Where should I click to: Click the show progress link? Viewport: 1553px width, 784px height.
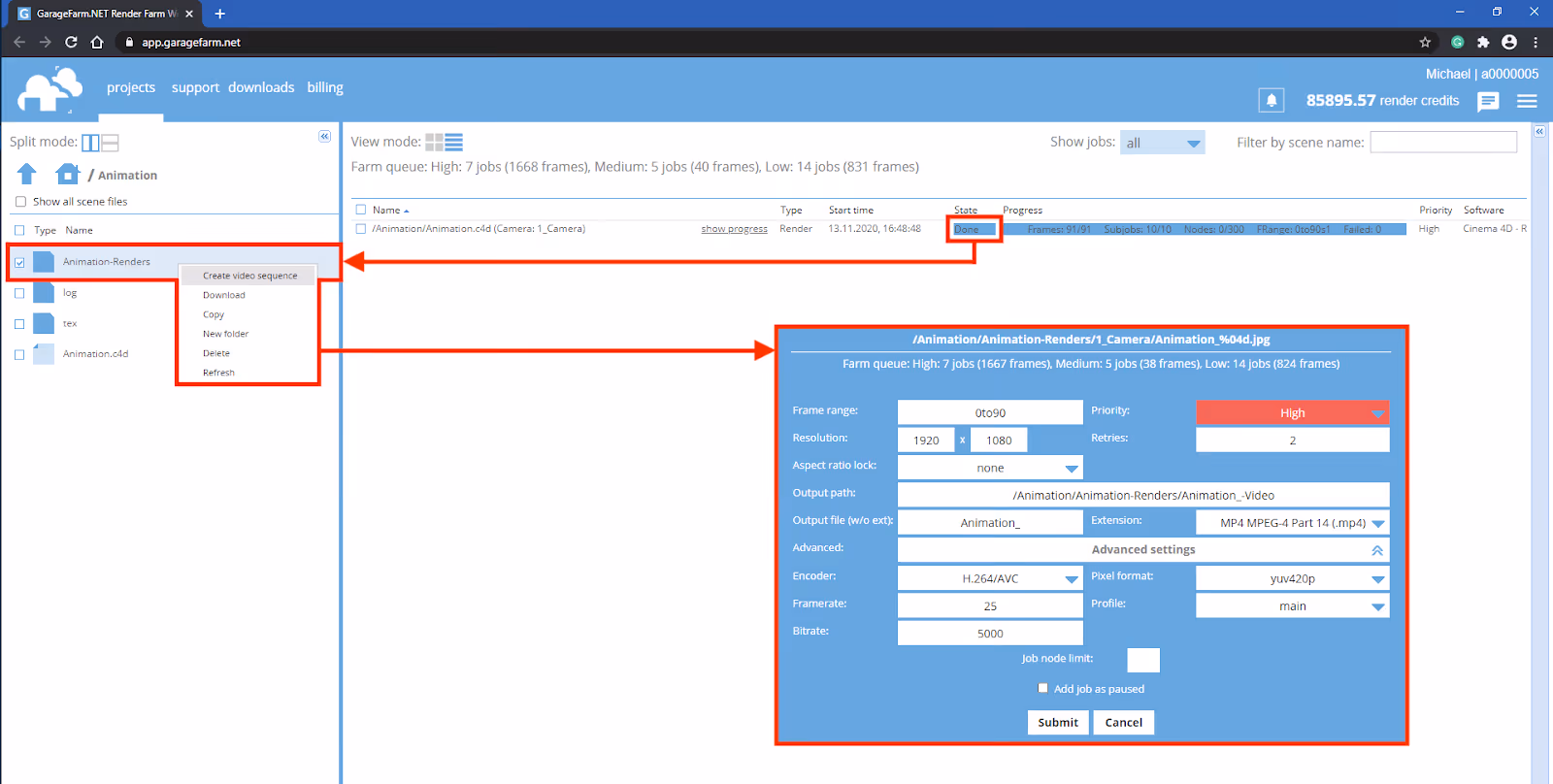pyautogui.click(x=735, y=229)
